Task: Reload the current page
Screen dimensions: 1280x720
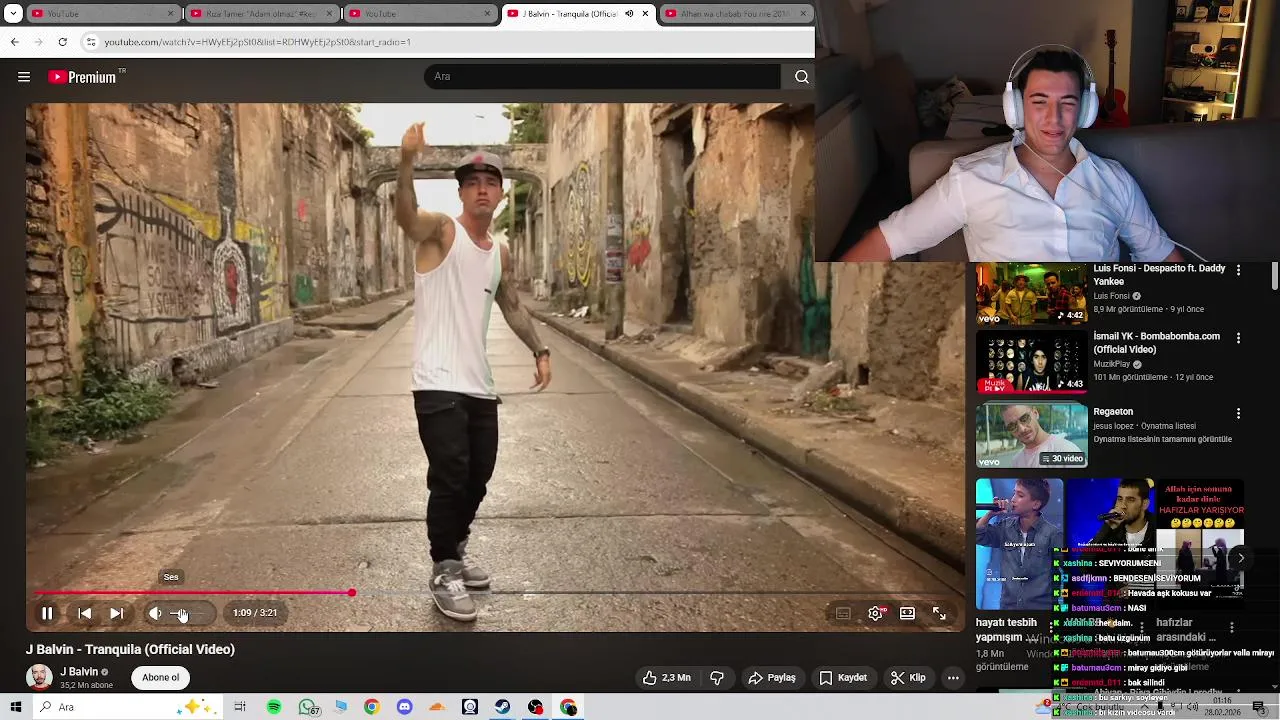Action: click(62, 42)
